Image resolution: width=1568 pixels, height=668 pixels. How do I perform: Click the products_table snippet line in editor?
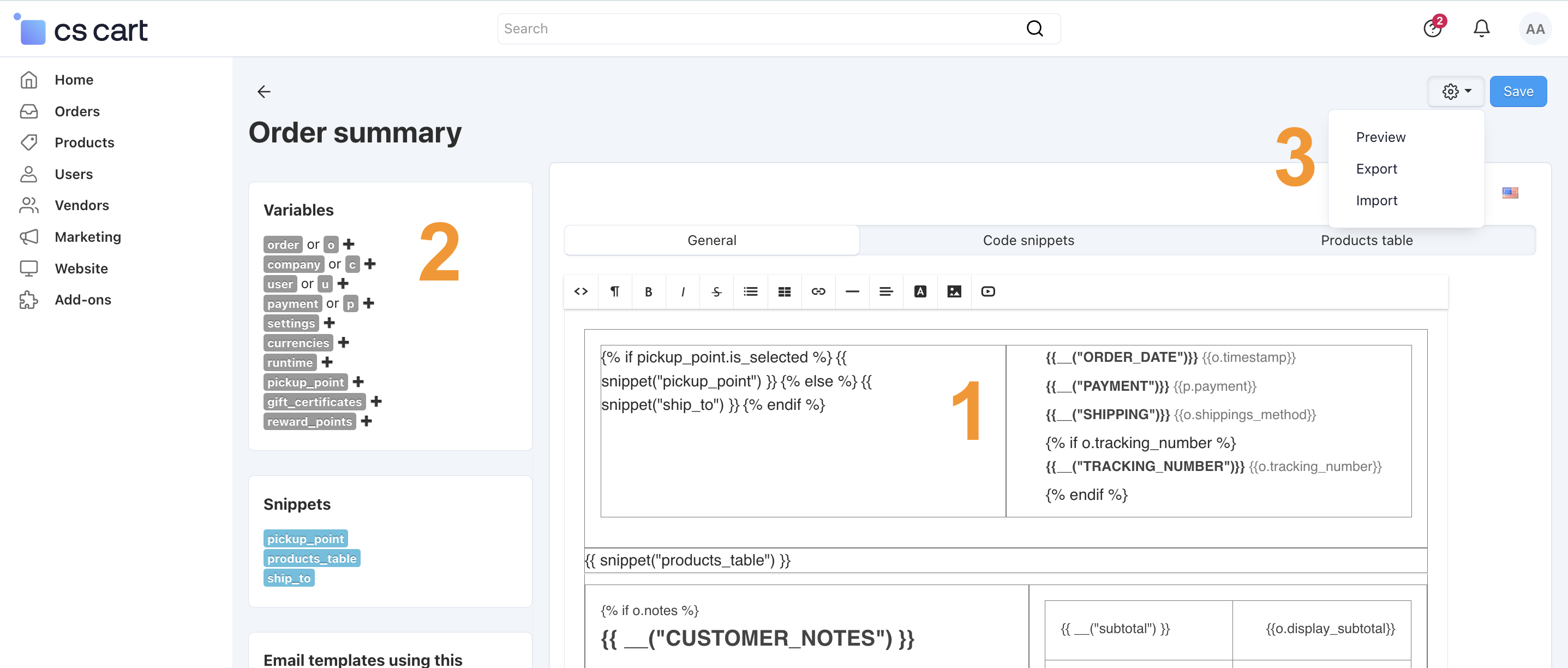687,560
